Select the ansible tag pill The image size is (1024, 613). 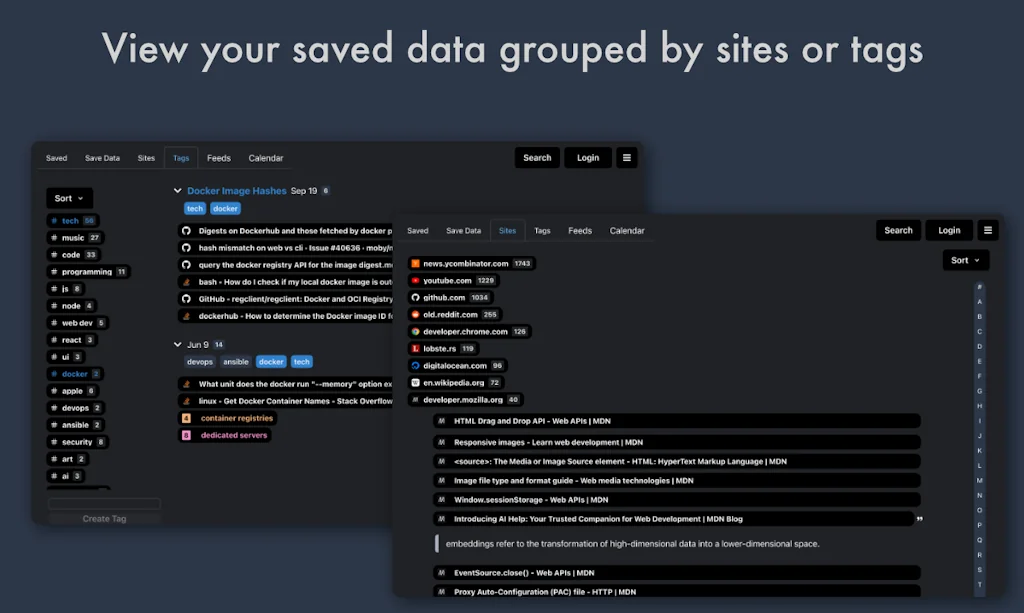pyautogui.click(x=236, y=362)
